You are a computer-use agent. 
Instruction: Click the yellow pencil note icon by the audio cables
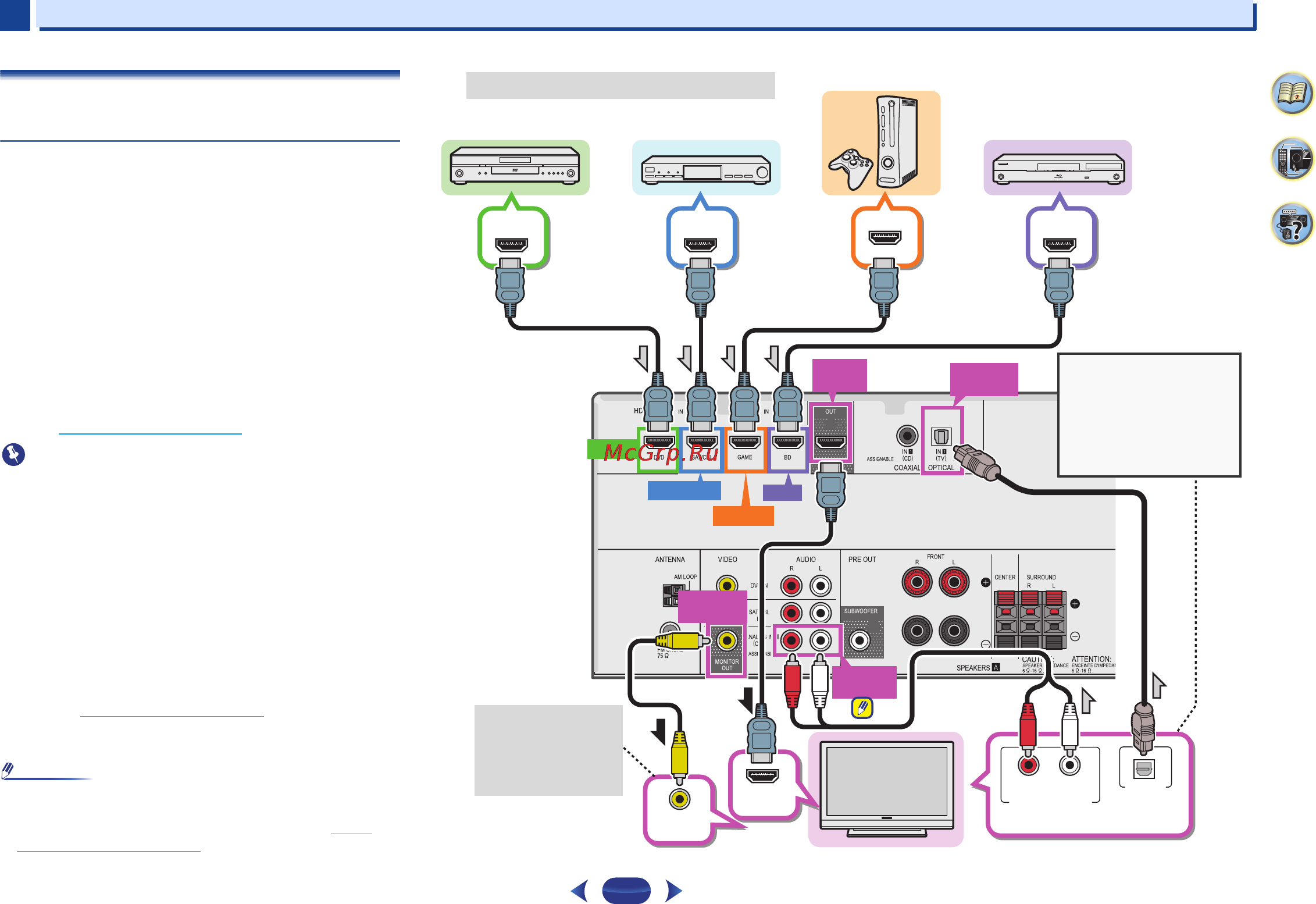click(862, 708)
